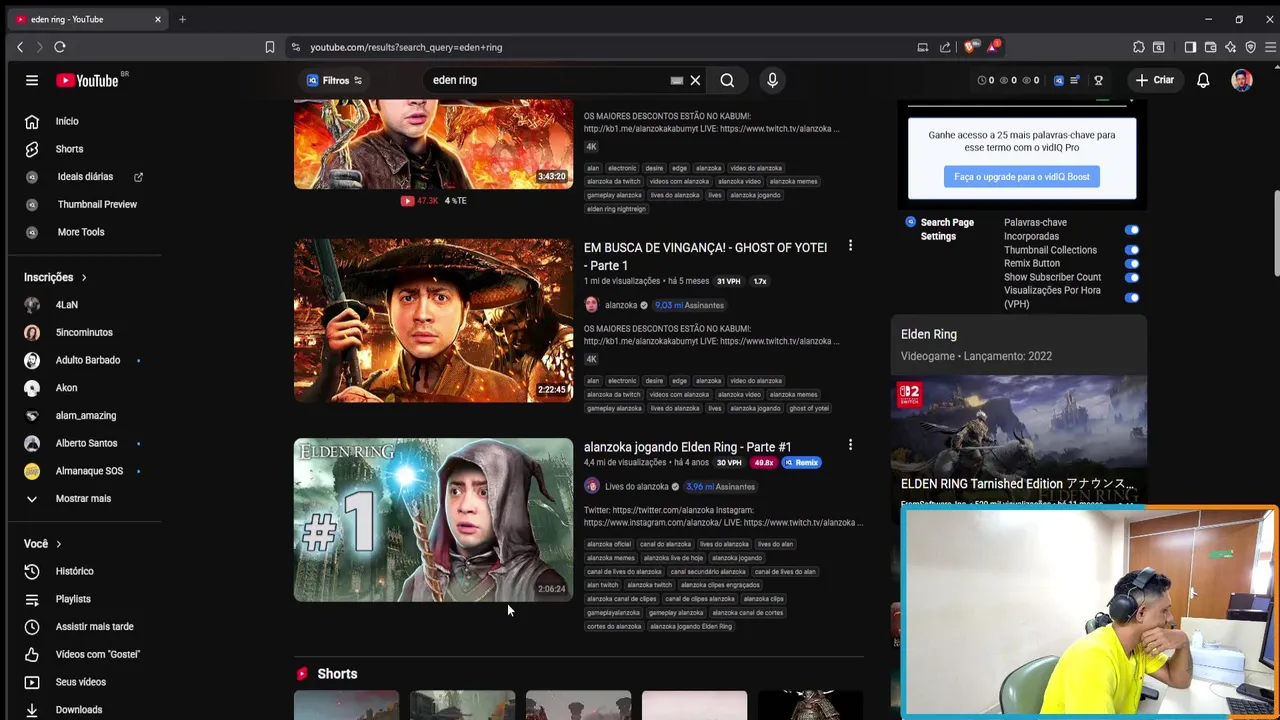Open Thumbnail Preview in sidebar

pos(97,204)
